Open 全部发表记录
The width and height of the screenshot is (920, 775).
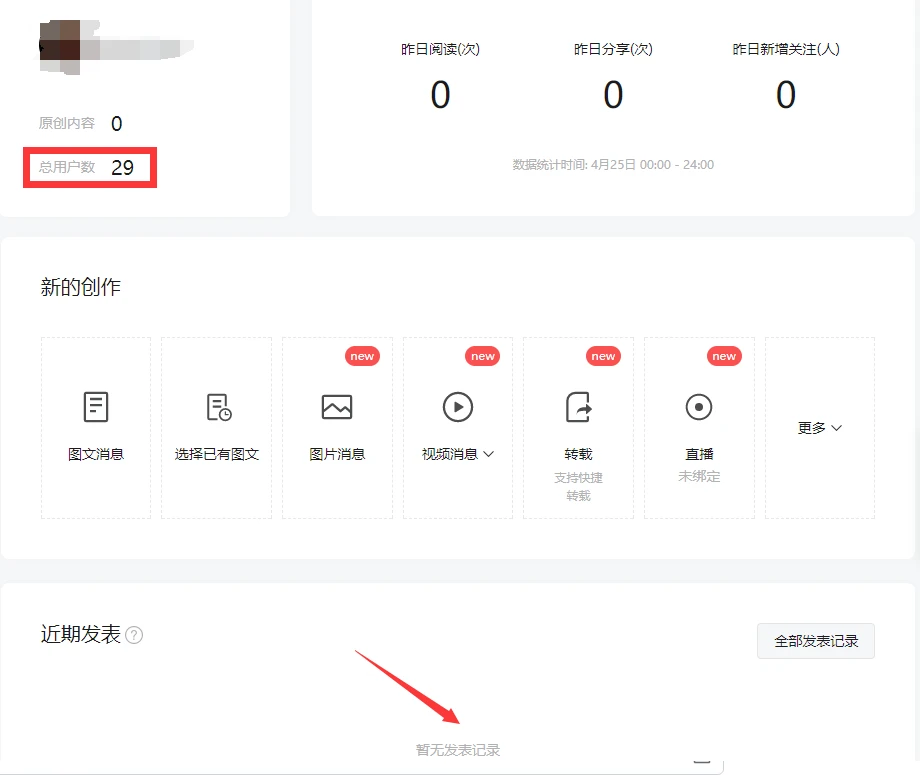click(x=816, y=641)
